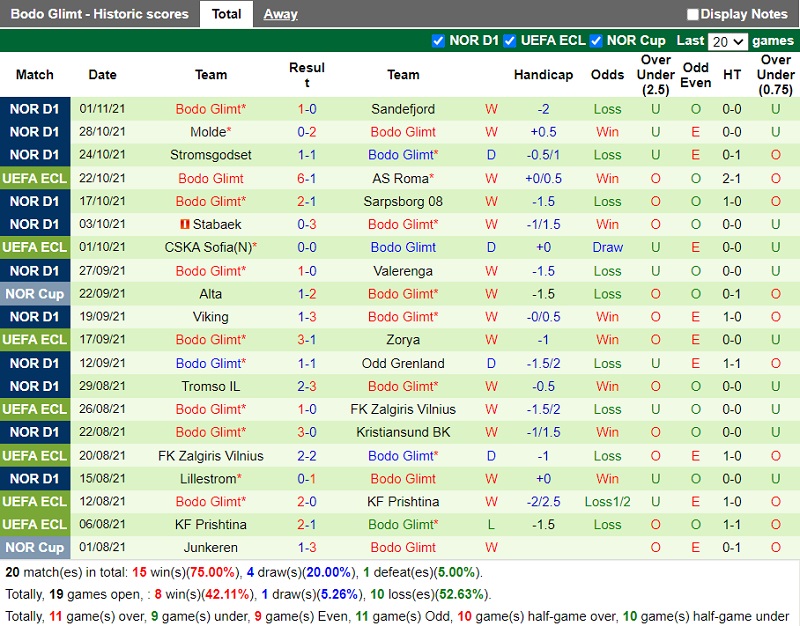Image resolution: width=800 pixels, height=626 pixels.
Task: Click the 6-1 result against AS Roma
Action: point(307,179)
